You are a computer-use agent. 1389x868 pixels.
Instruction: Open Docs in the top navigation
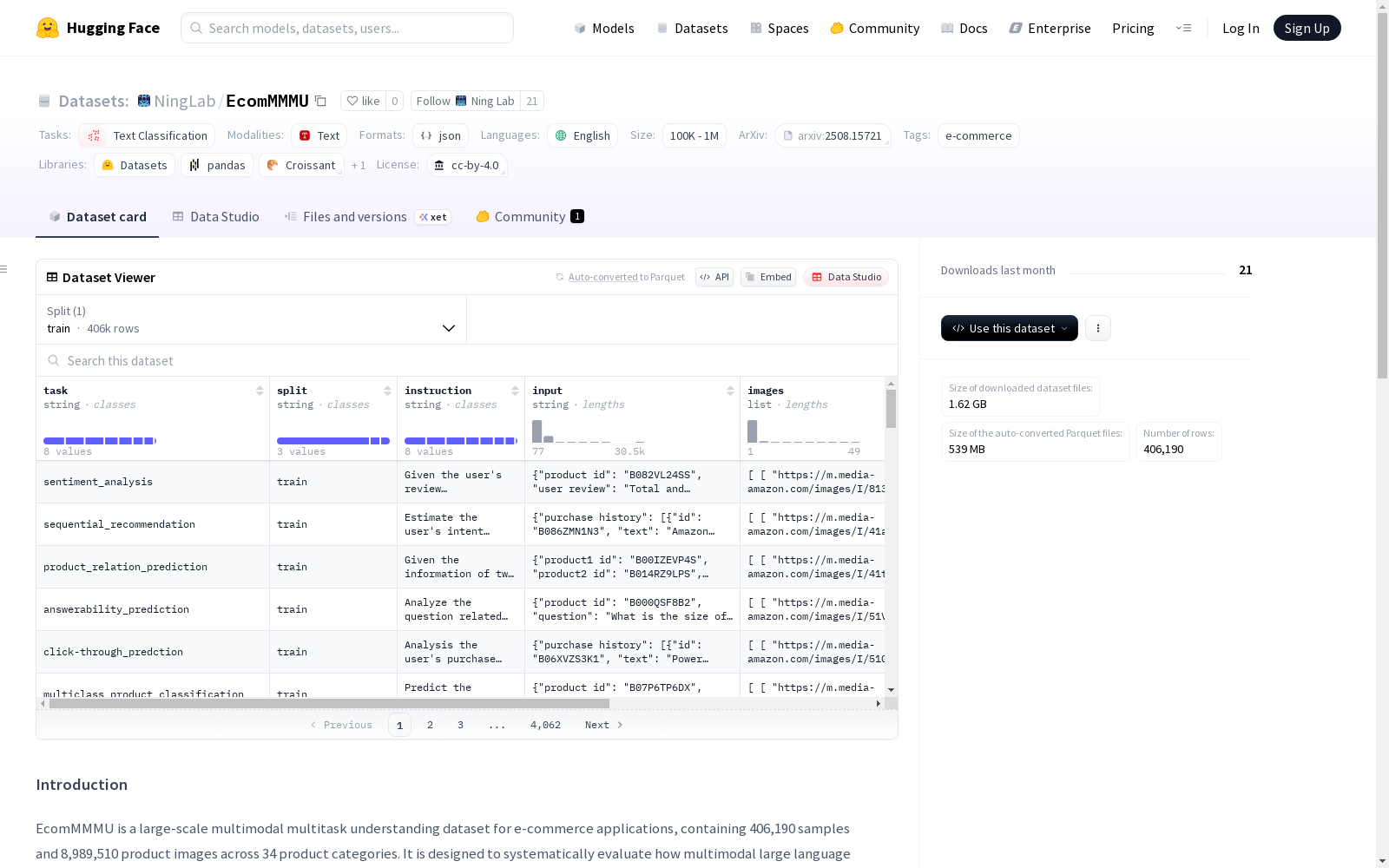pyautogui.click(x=964, y=28)
